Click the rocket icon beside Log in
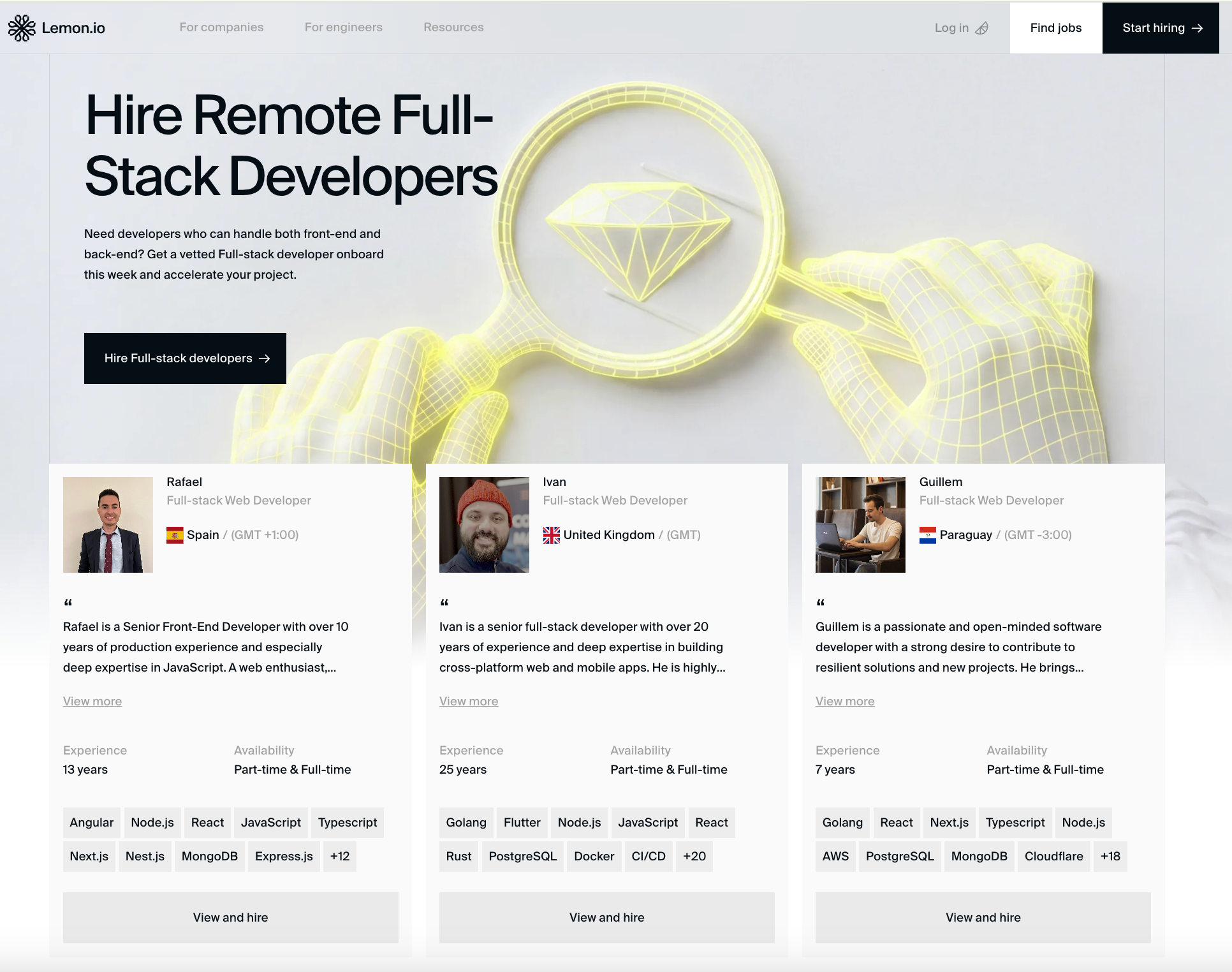1232x972 pixels. coord(982,28)
